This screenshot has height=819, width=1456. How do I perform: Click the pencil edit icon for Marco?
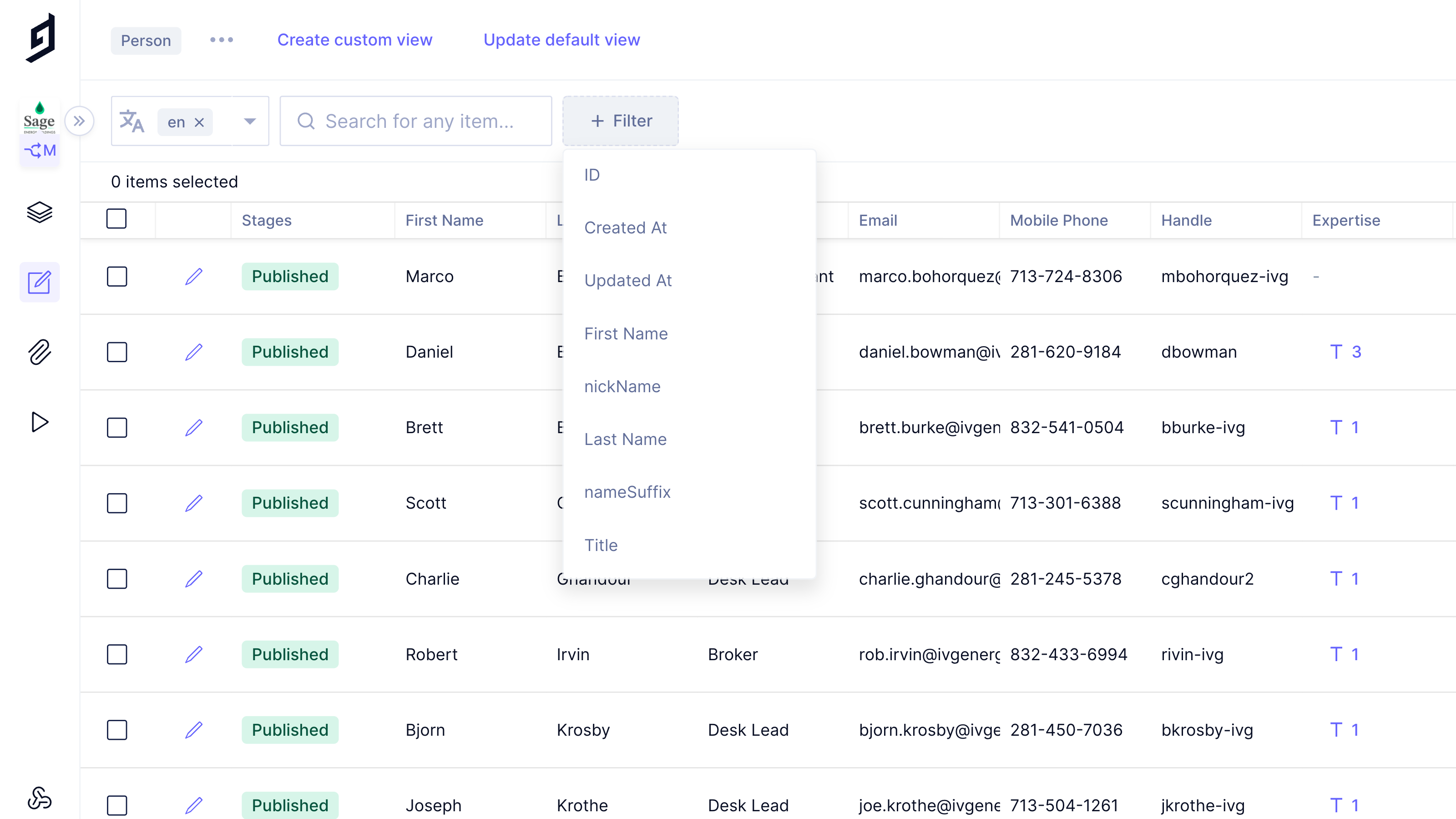[194, 276]
